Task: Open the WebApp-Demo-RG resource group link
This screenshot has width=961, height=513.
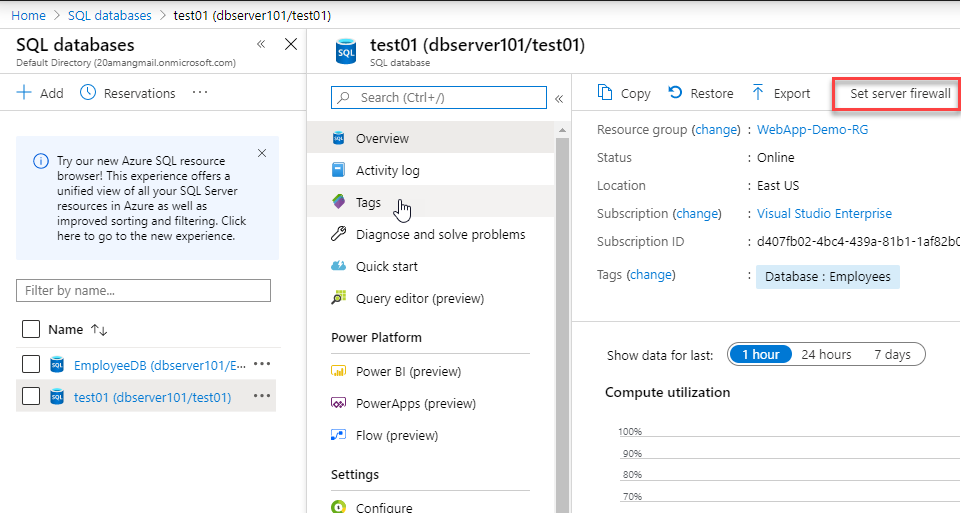Action: point(812,129)
